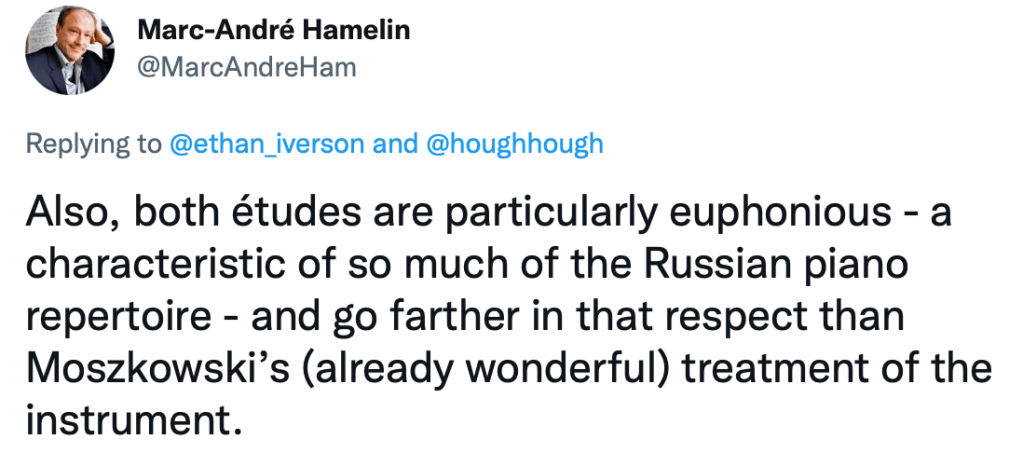1023x453 pixels.
Task: Click the @MarcAndreHam handle
Action: click(245, 67)
